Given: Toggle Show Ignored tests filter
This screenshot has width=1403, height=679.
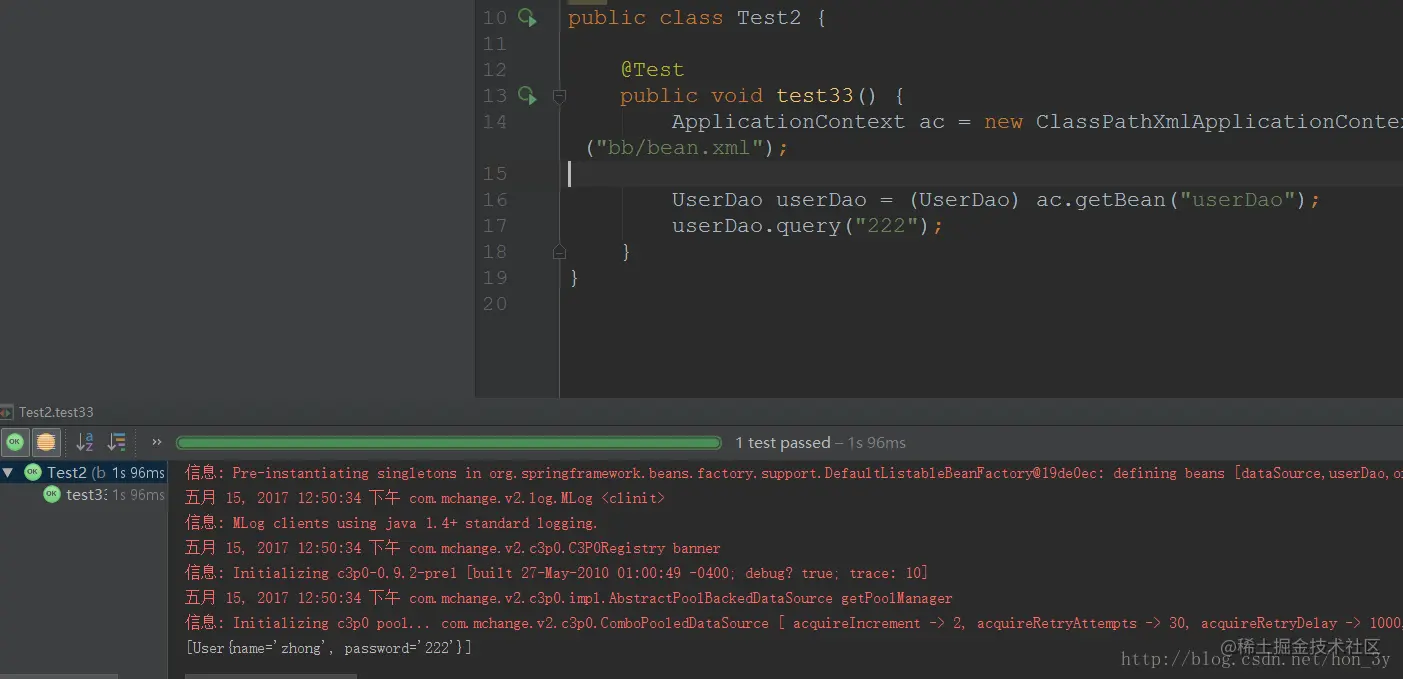Looking at the screenshot, I should point(46,442).
